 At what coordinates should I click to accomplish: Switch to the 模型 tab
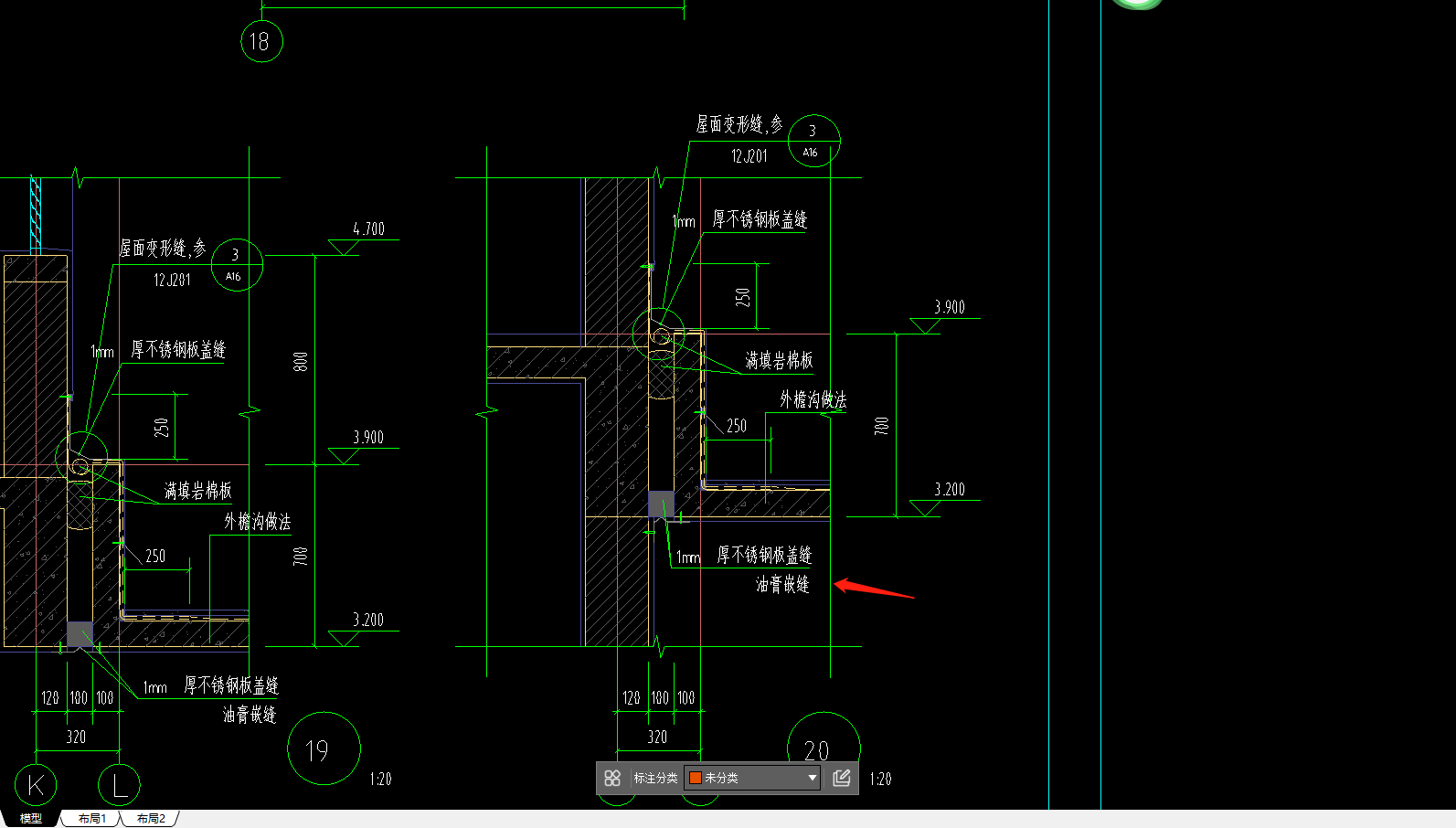31,819
